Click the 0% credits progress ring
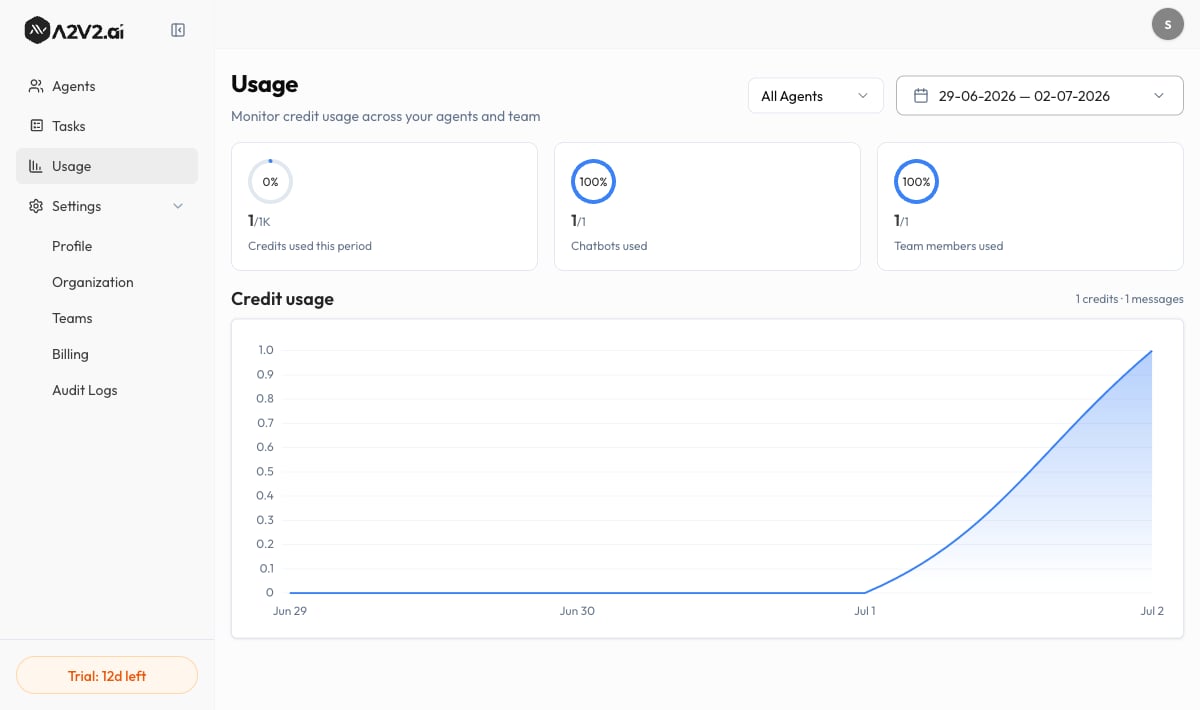This screenshot has height=710, width=1200. coord(270,182)
